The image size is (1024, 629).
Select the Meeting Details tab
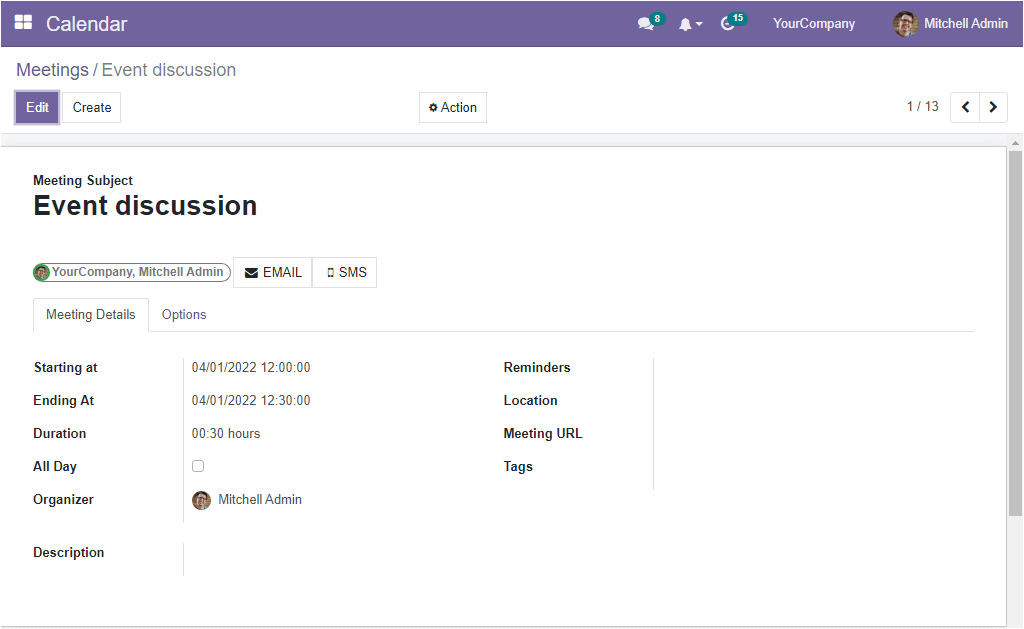click(91, 315)
